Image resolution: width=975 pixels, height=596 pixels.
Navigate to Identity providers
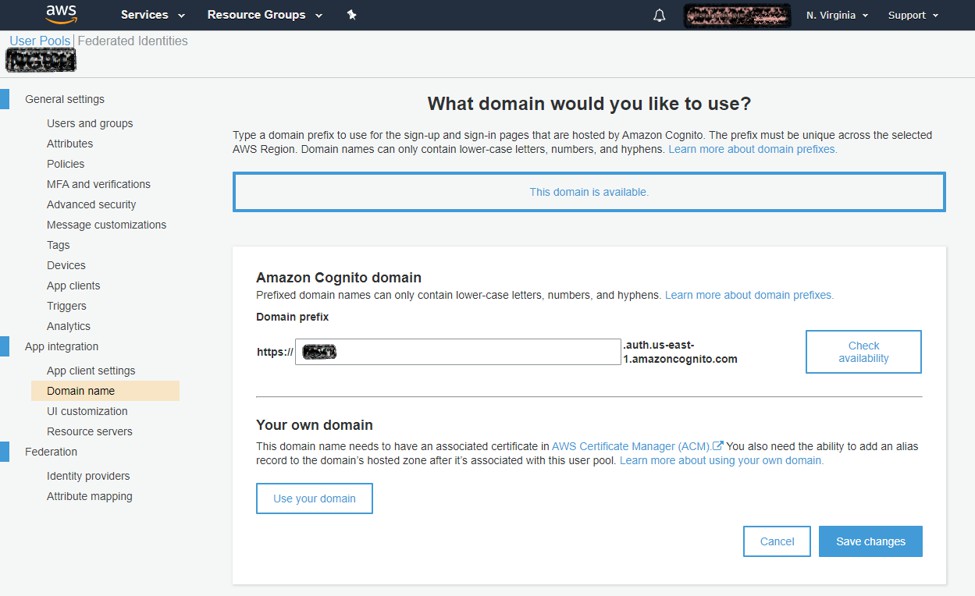[x=88, y=476]
